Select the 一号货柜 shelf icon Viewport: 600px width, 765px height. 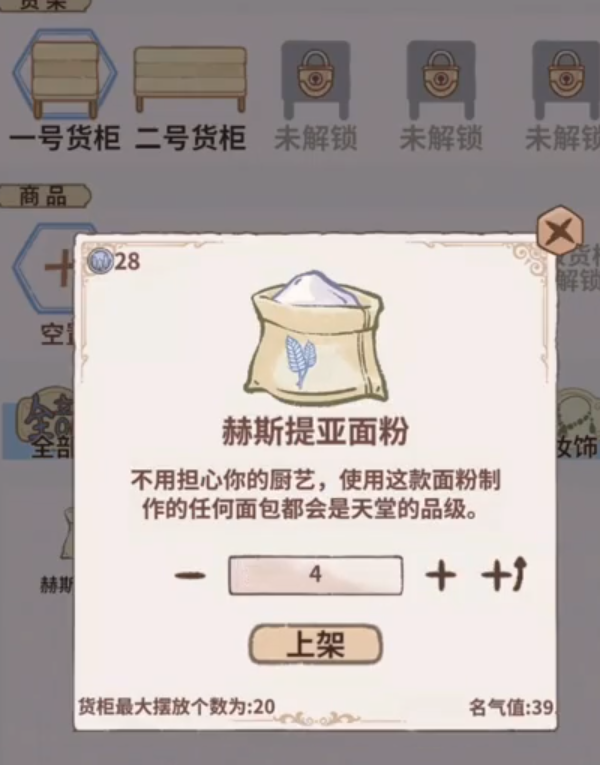point(65,74)
